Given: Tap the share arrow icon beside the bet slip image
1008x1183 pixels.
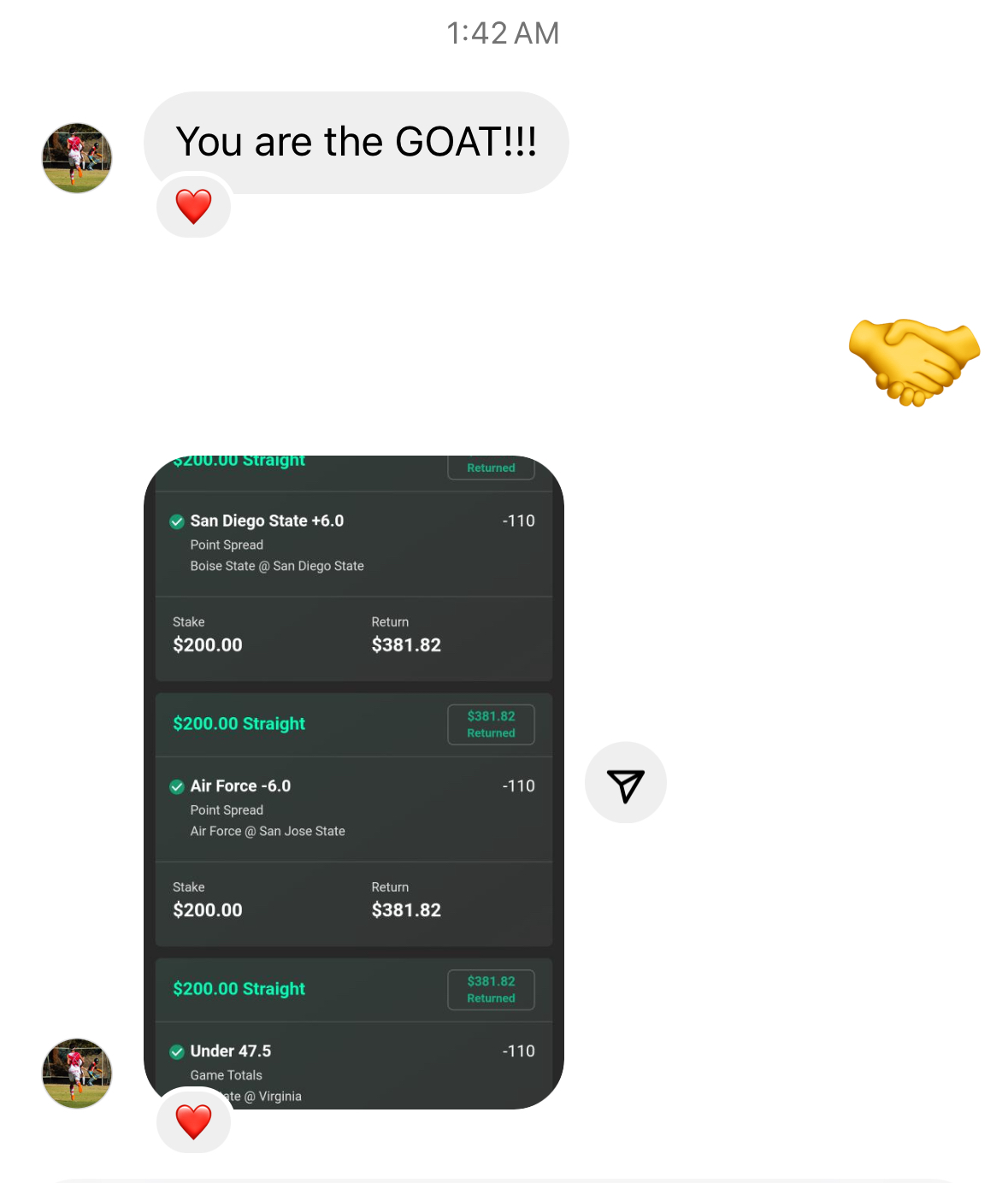Looking at the screenshot, I should pos(625,782).
